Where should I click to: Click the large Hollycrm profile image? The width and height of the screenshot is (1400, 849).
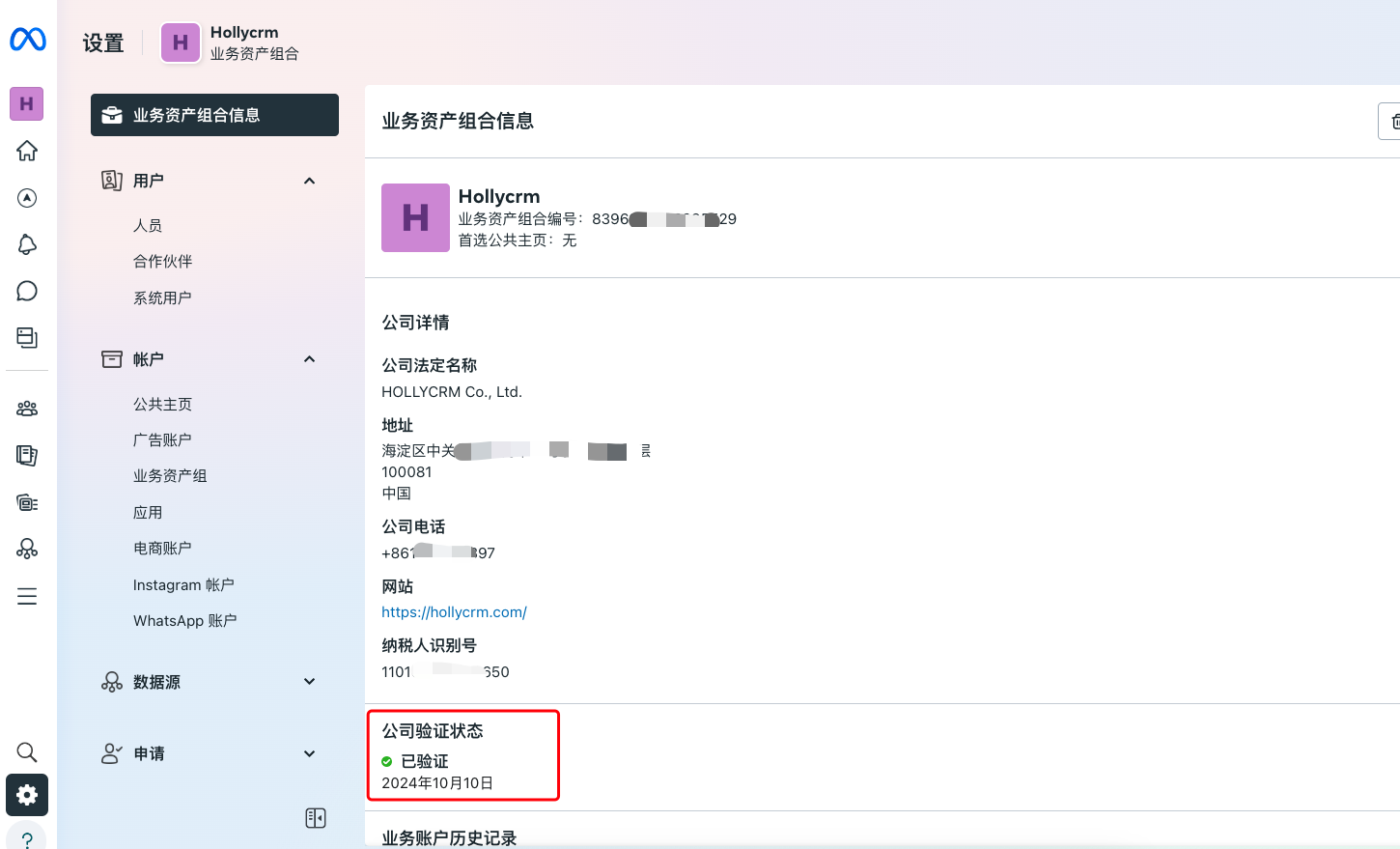click(x=415, y=217)
